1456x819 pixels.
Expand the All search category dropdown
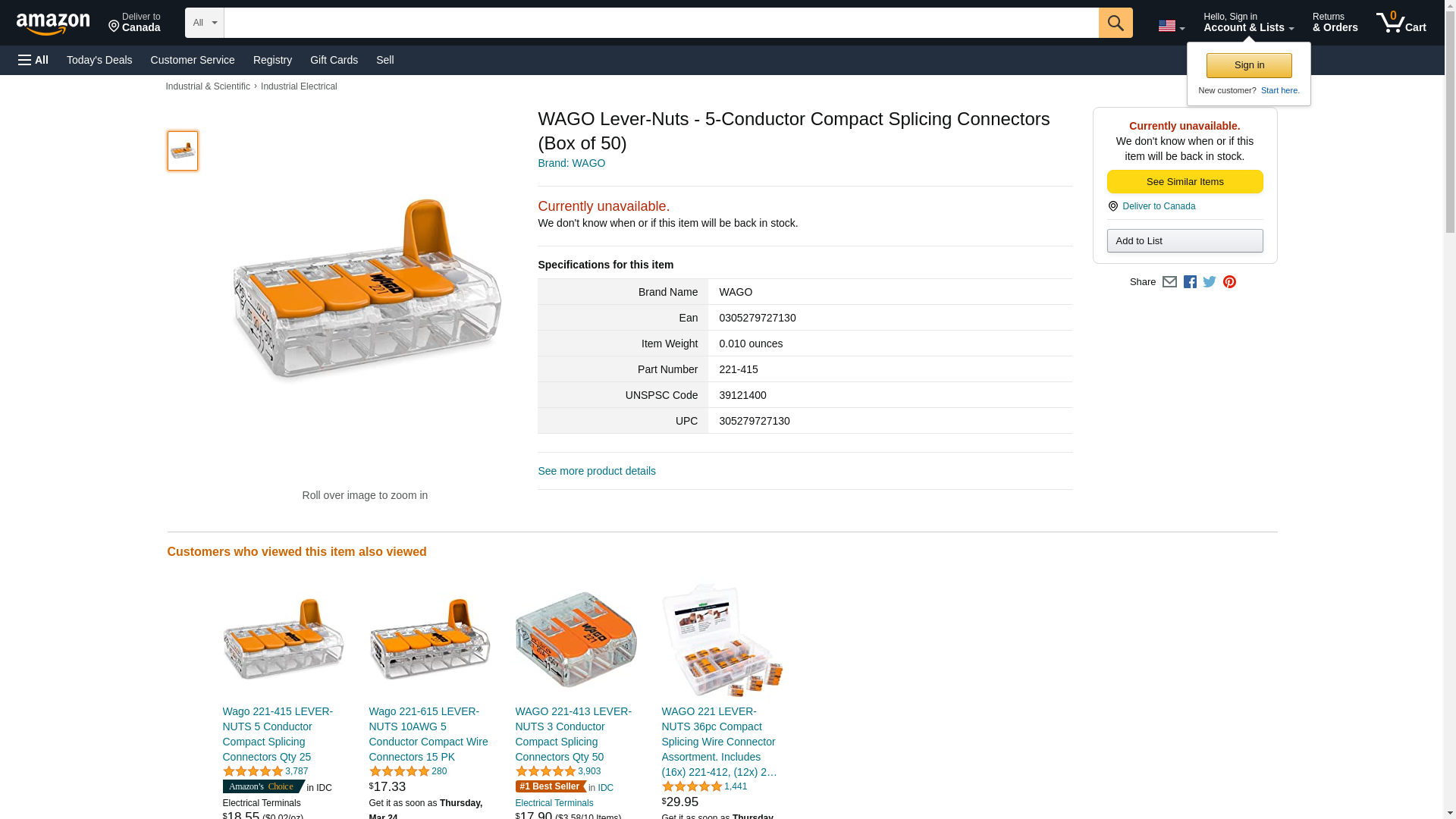pyautogui.click(x=205, y=23)
